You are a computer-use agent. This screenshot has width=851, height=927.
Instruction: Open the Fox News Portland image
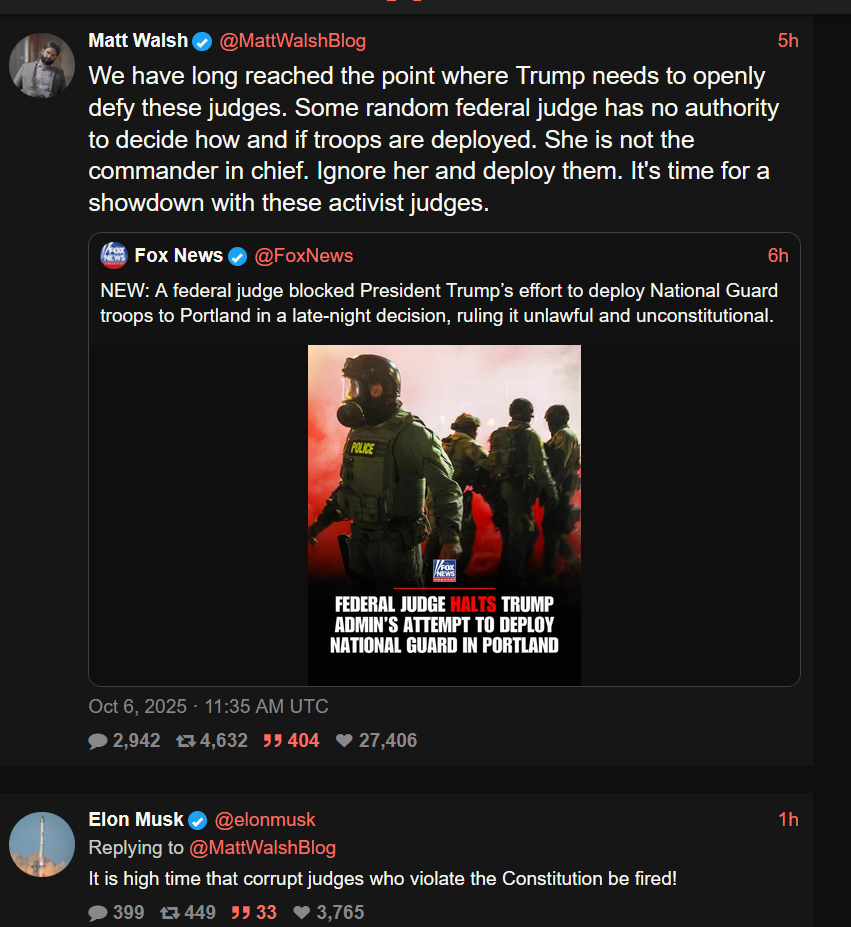point(444,515)
